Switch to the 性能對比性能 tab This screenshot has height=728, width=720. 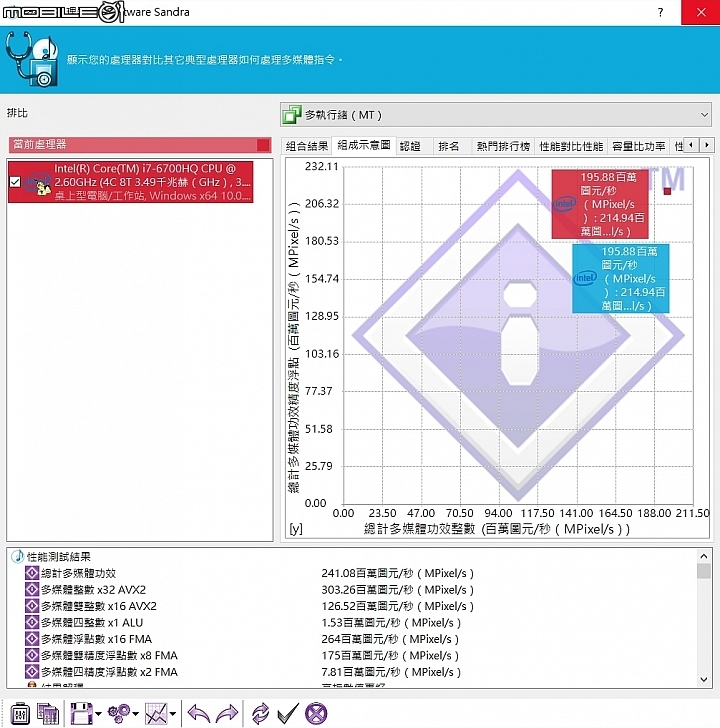pyautogui.click(x=571, y=146)
